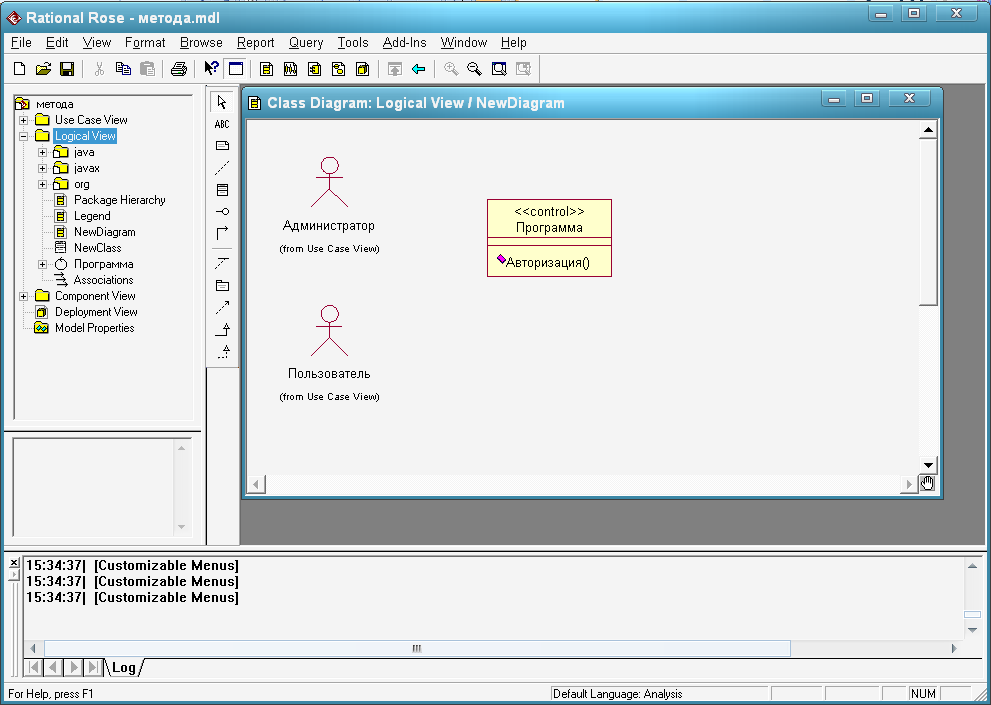Switch to the Log tab
The image size is (991, 705).
(x=124, y=668)
